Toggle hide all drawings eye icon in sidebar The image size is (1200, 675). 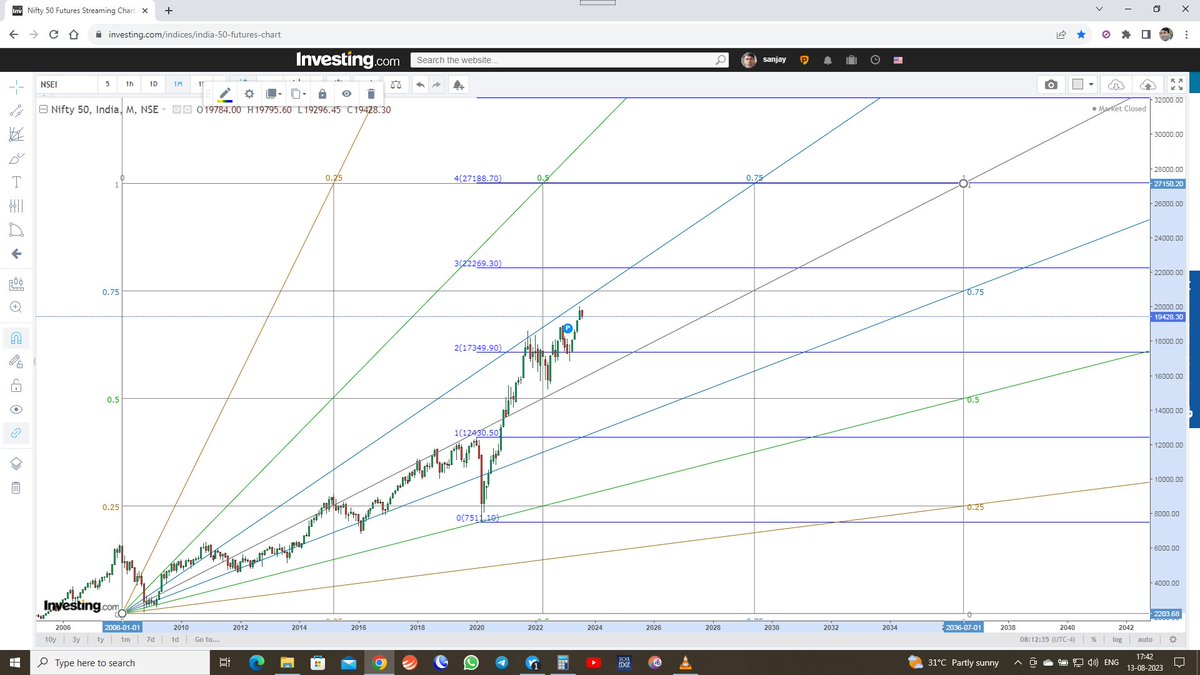[x=15, y=409]
